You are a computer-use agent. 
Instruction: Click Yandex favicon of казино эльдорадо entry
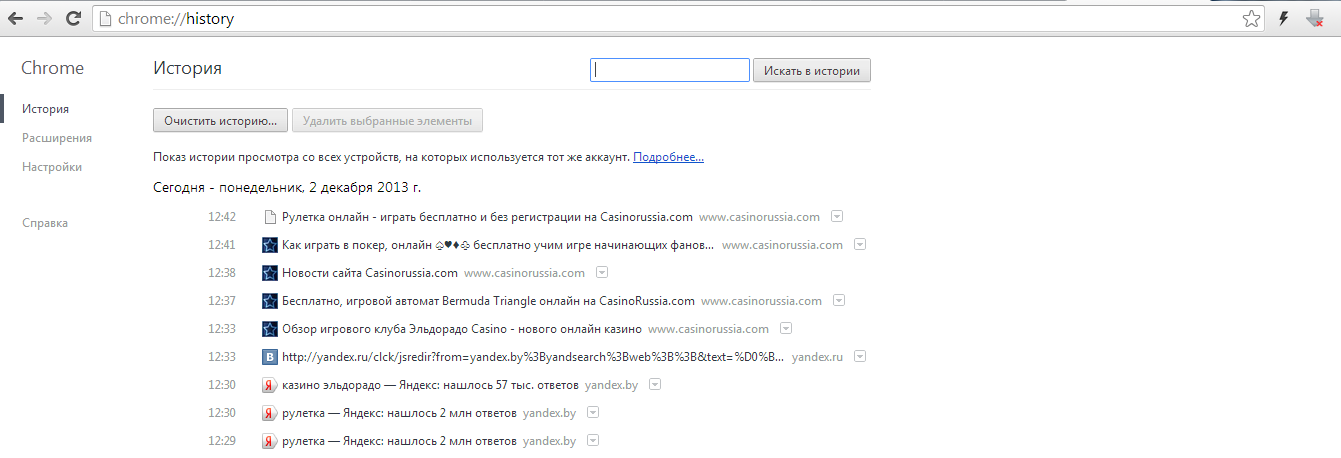[269, 385]
